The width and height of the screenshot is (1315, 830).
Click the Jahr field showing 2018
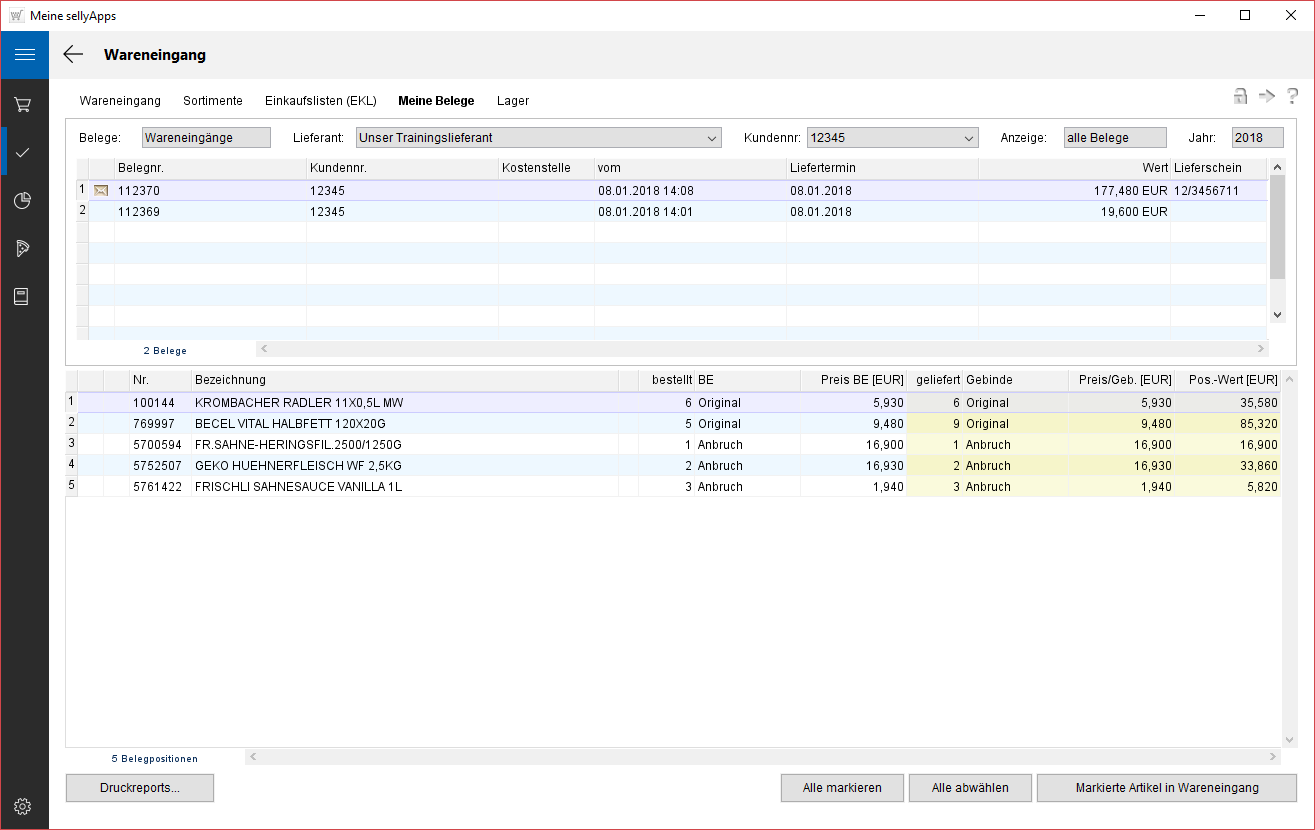[1257, 138]
